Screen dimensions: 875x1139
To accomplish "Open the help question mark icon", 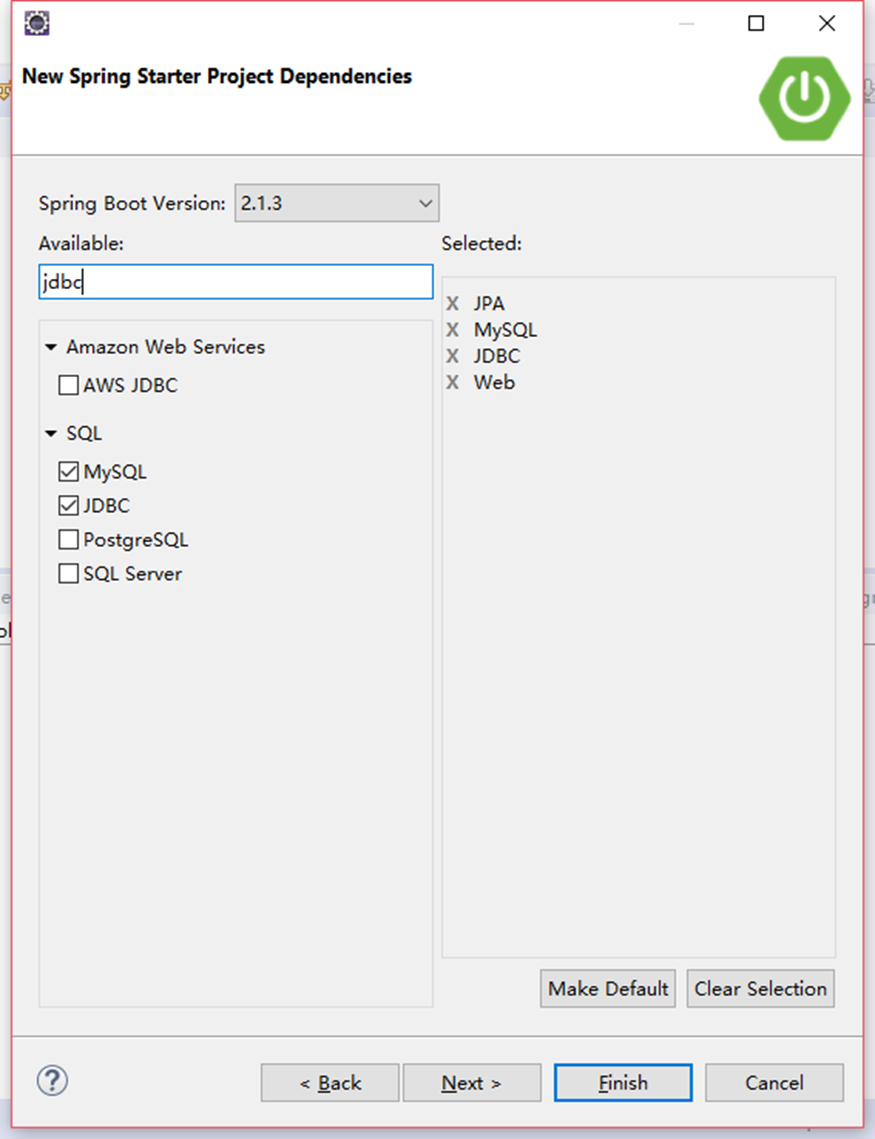I will click(x=52, y=1081).
